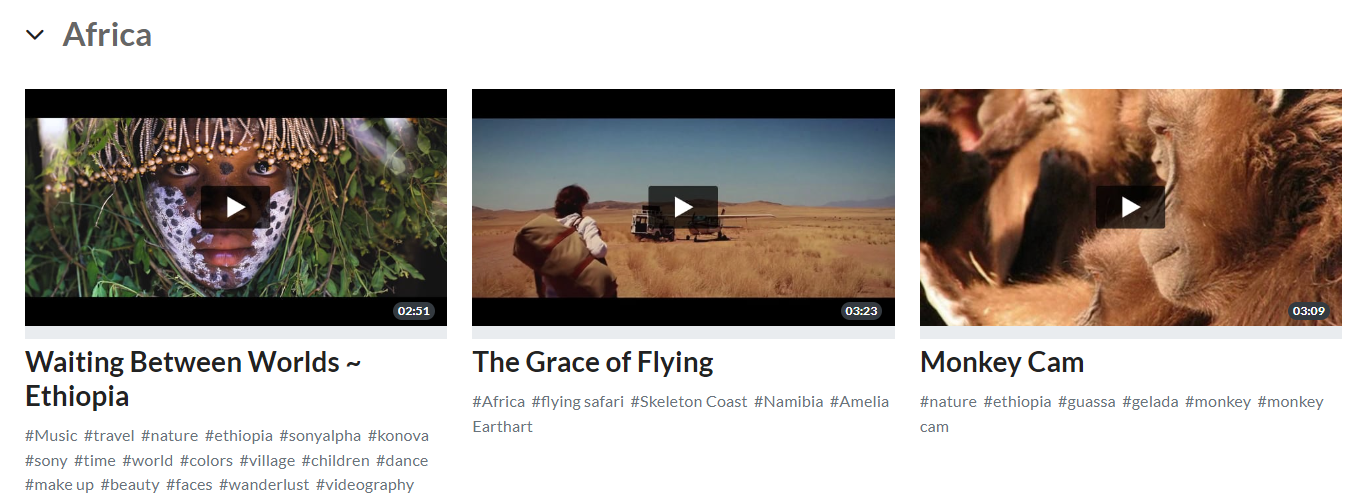Open the #Music tag

coord(51,436)
